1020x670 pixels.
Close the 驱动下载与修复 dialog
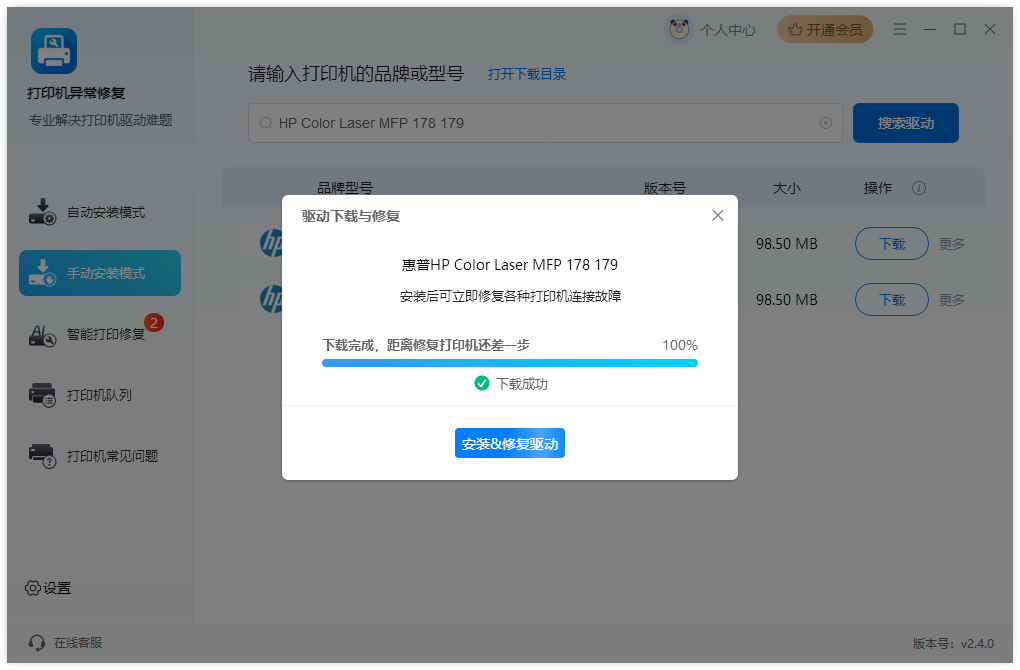[718, 215]
